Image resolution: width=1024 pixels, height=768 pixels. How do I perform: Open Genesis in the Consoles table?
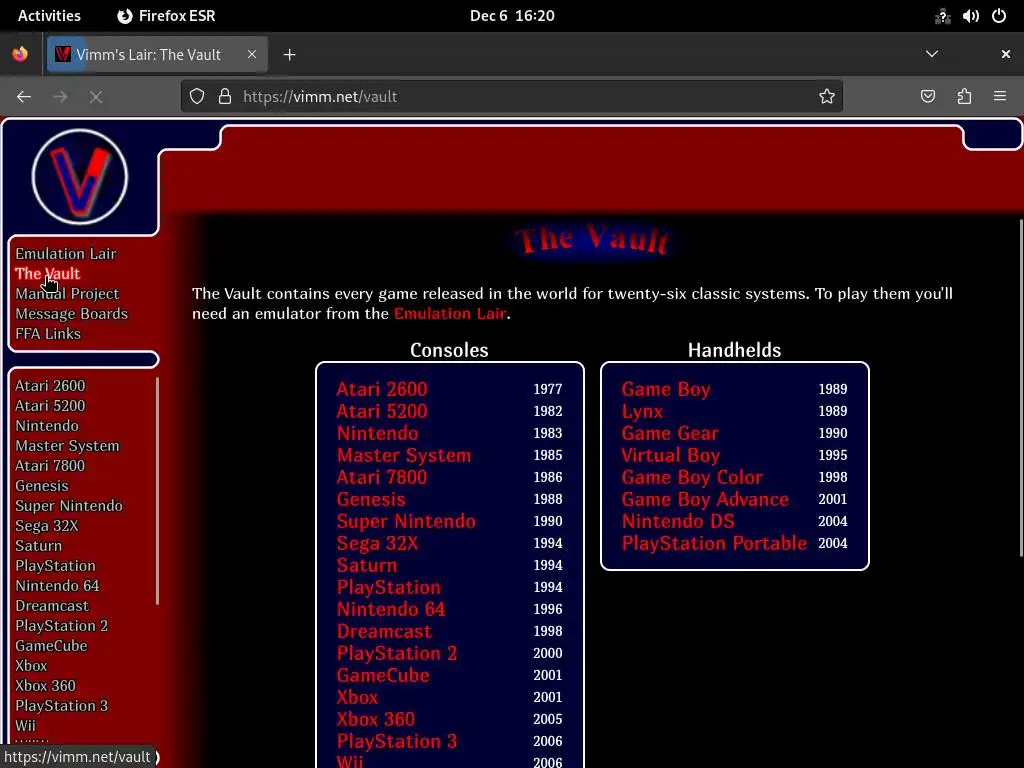pyautogui.click(x=371, y=499)
